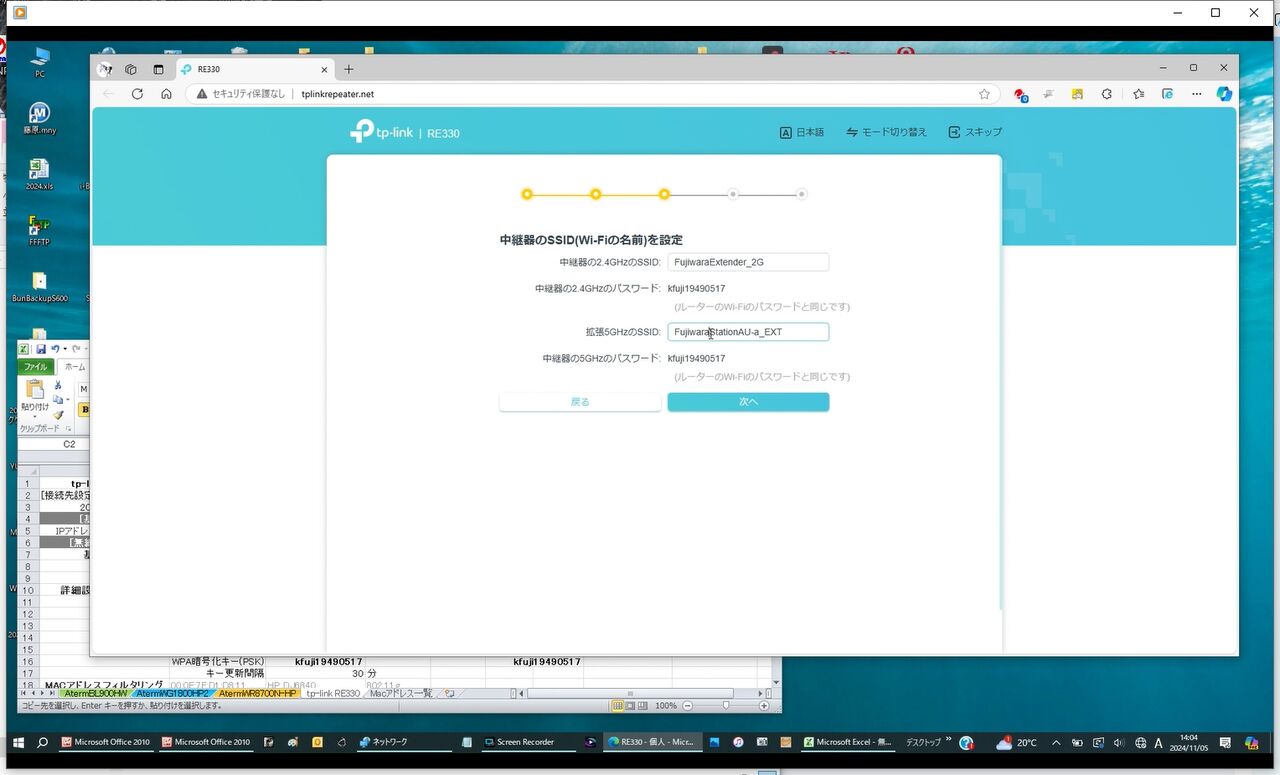Switch to the AtermBL900HW sheet tab
The height and width of the screenshot is (775, 1280).
[95, 693]
